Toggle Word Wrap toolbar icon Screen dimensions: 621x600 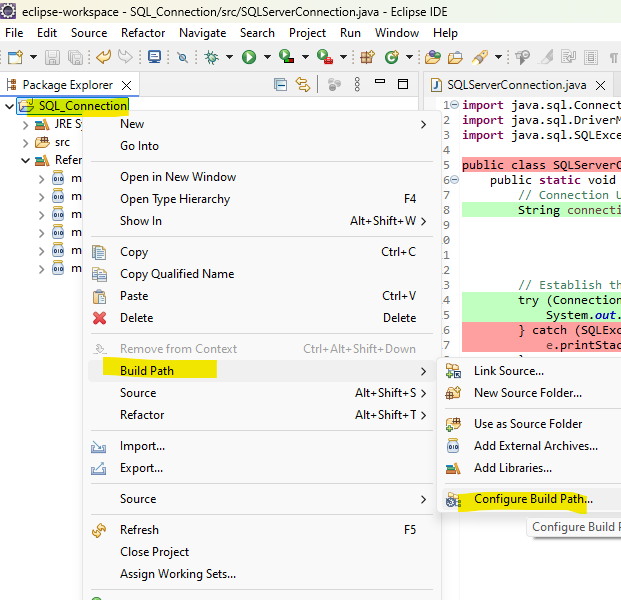(568, 57)
